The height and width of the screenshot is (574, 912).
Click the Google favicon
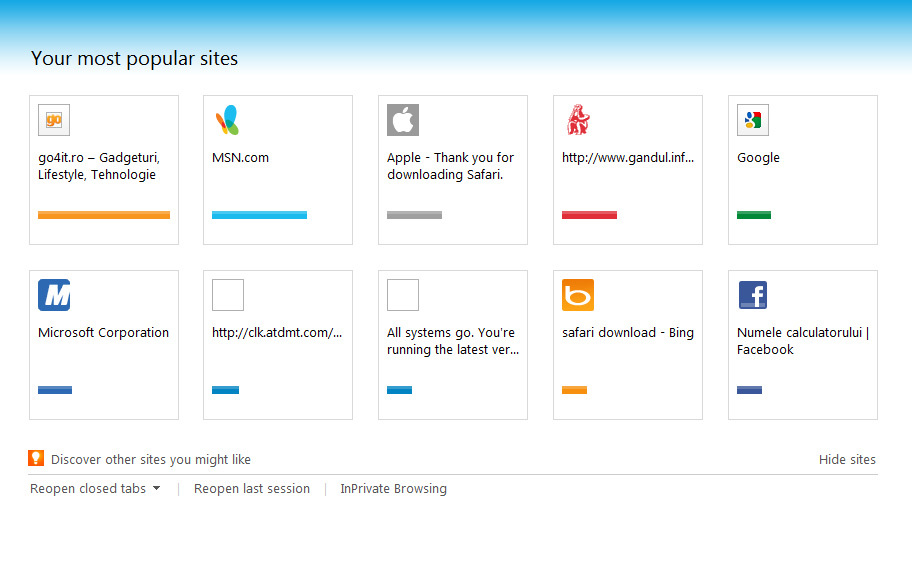tap(753, 120)
